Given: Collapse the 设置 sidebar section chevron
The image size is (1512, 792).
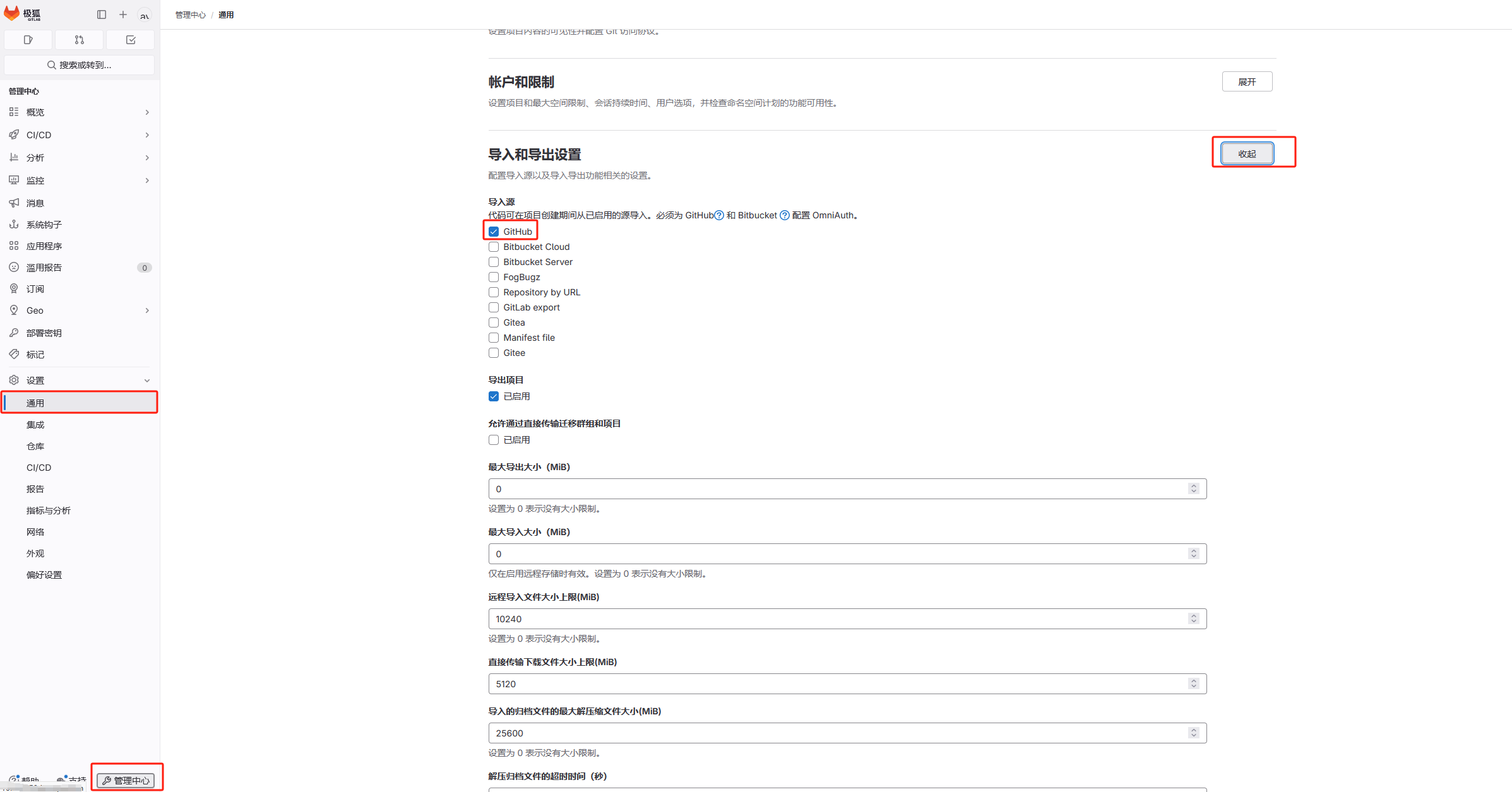Looking at the screenshot, I should (147, 380).
